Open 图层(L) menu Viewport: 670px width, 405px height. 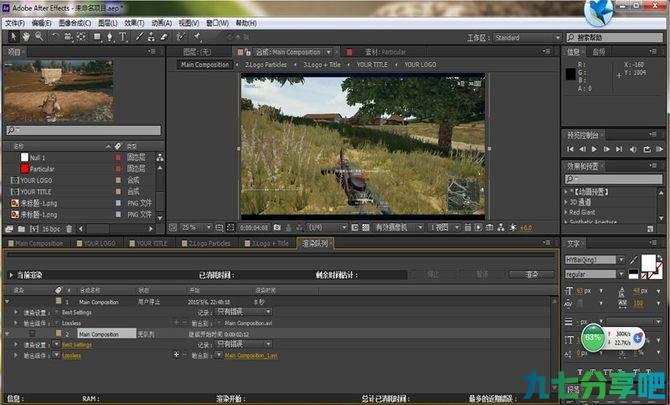[x=108, y=23]
